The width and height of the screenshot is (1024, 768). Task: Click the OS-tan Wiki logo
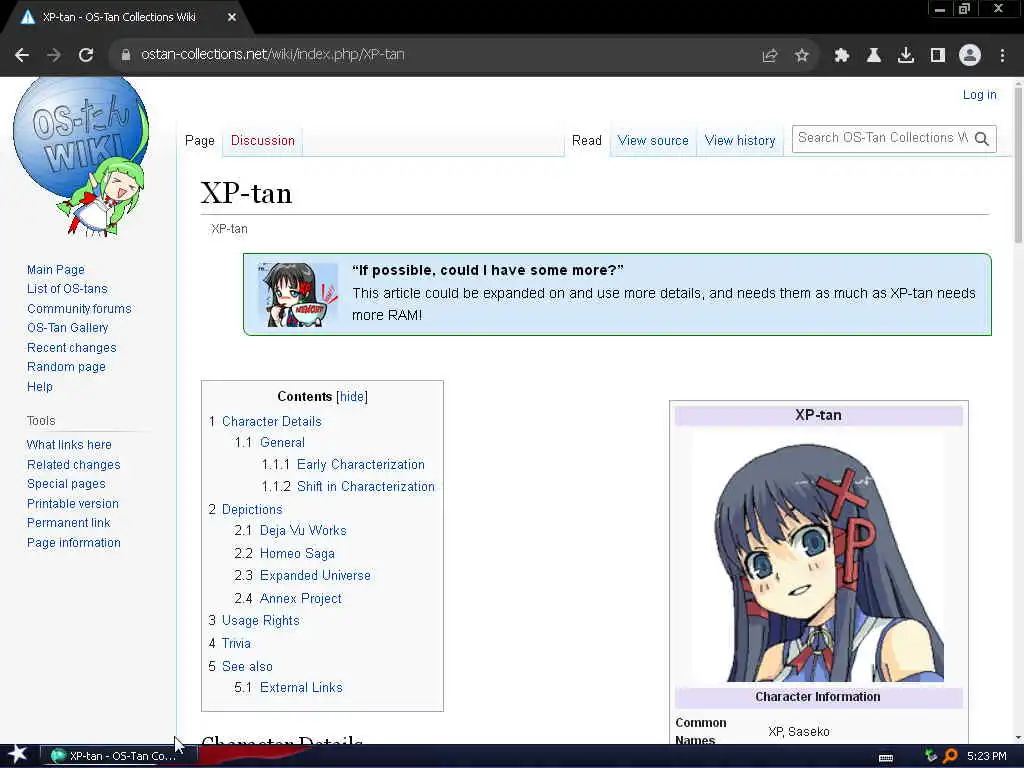(x=82, y=157)
